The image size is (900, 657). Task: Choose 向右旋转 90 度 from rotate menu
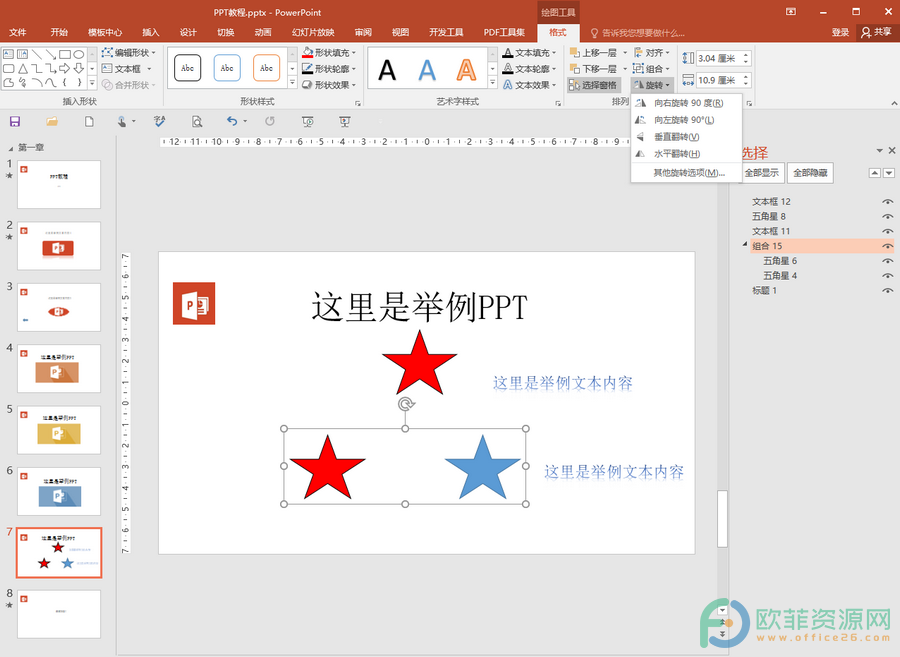coord(686,103)
